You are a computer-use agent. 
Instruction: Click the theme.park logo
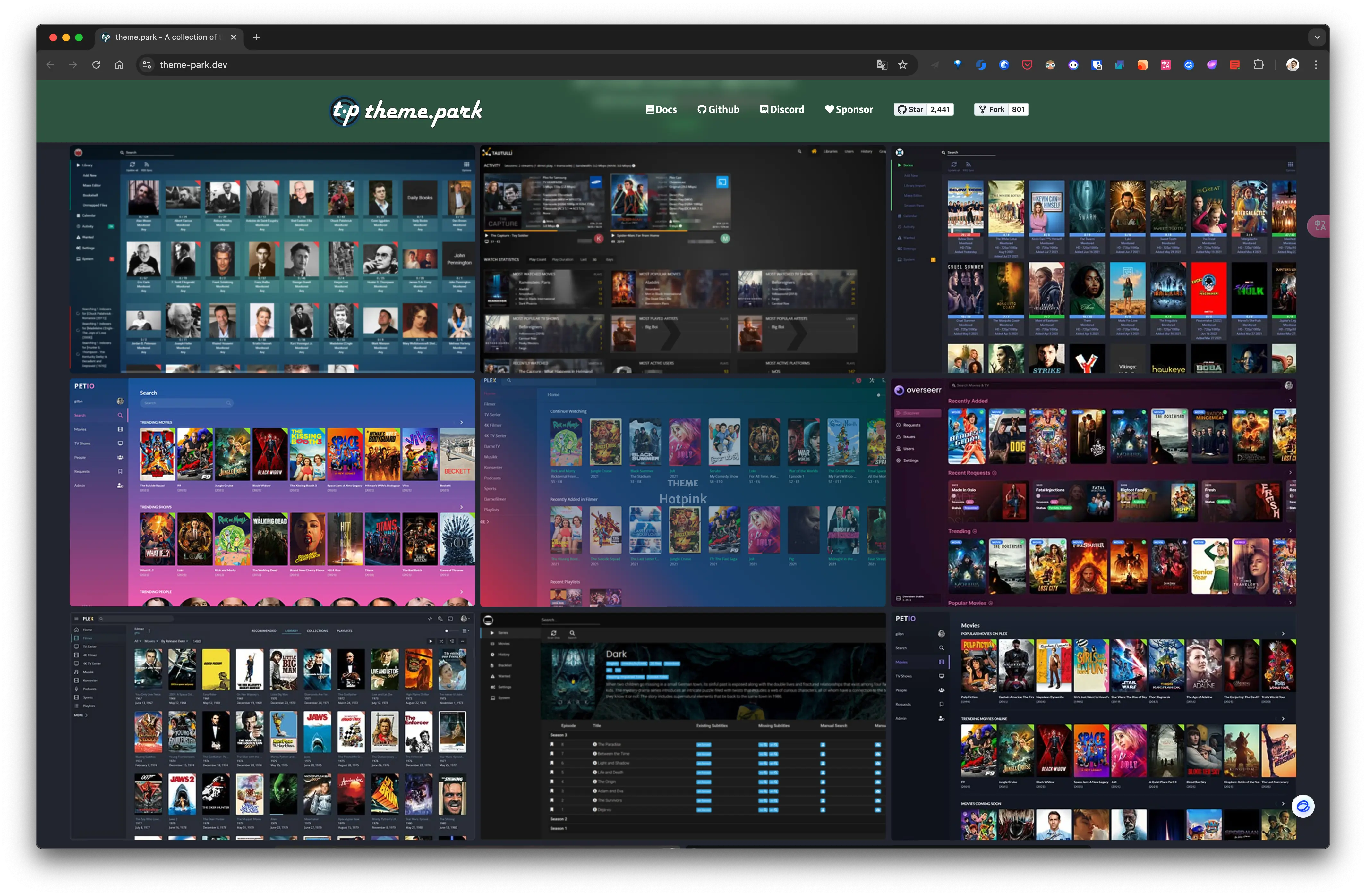(406, 111)
